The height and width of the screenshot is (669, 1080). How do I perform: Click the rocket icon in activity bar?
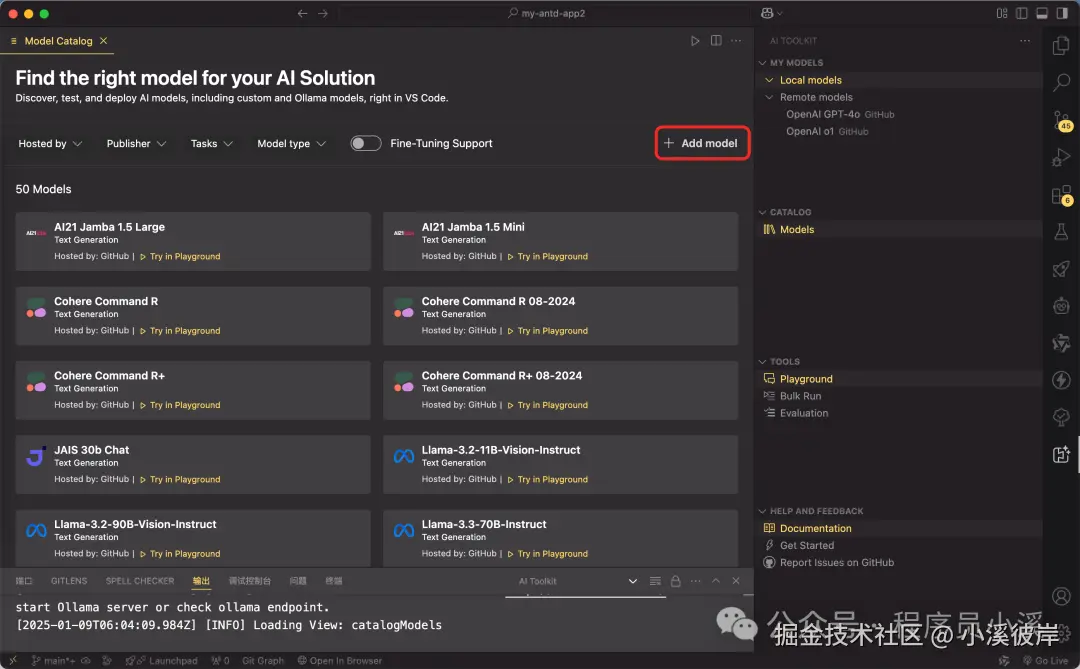coord(1061,269)
